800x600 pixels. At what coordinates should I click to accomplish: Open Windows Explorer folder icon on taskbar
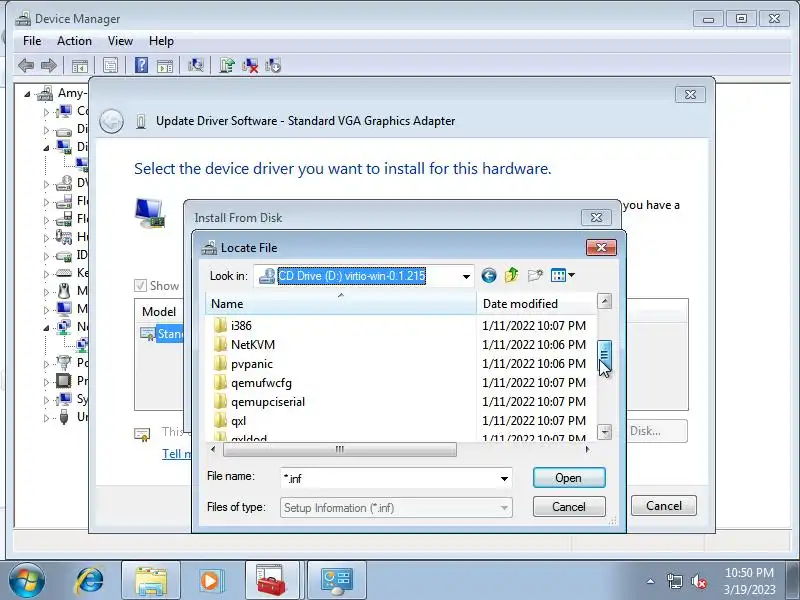pos(151,581)
